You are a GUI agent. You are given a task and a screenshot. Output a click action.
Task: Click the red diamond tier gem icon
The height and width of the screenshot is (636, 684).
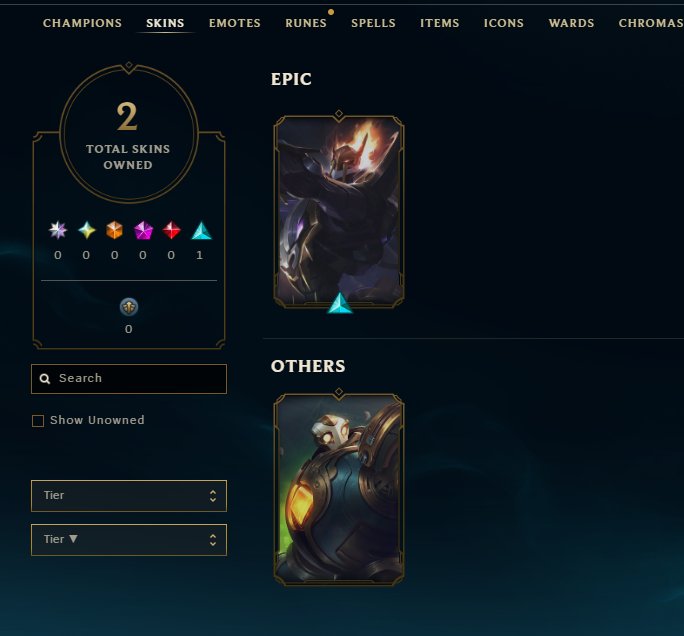pos(171,230)
